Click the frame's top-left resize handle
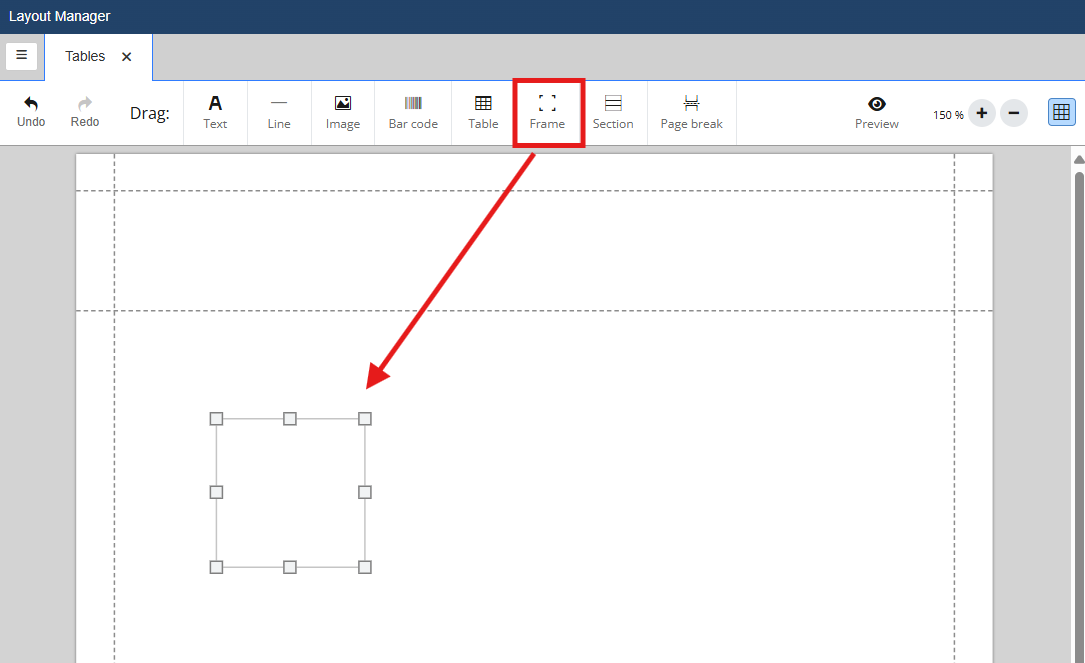The width and height of the screenshot is (1085, 663). point(216,419)
